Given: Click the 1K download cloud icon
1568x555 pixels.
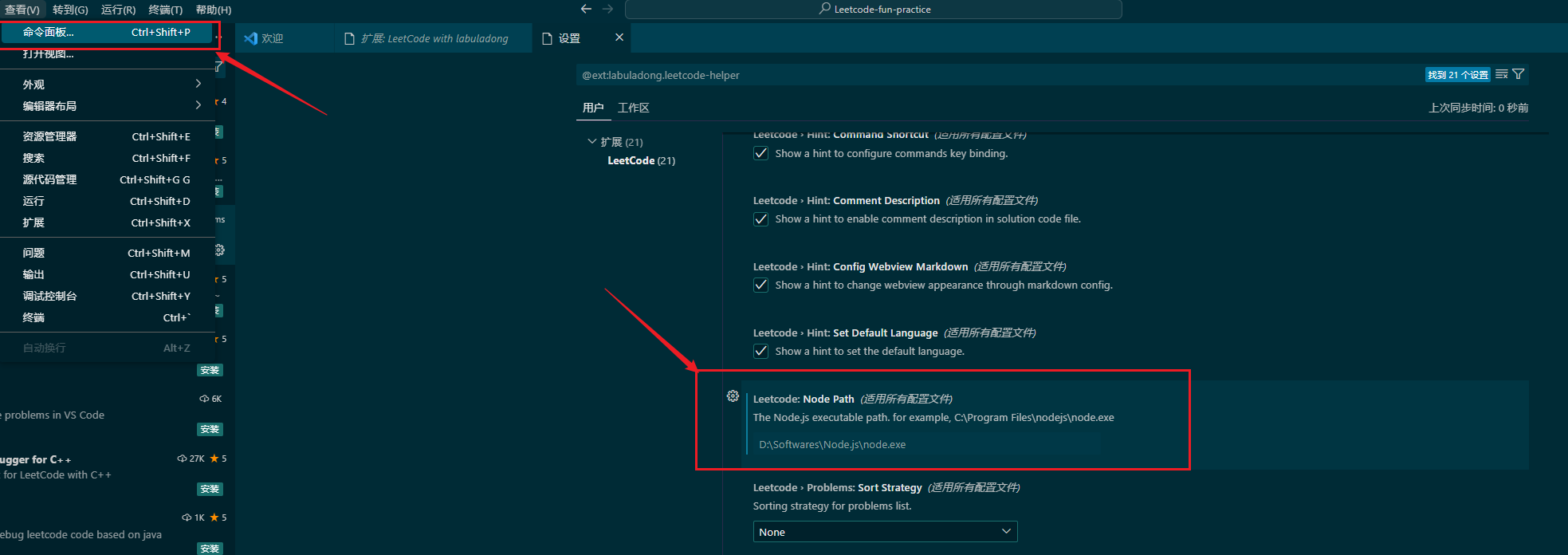Looking at the screenshot, I should point(187,518).
